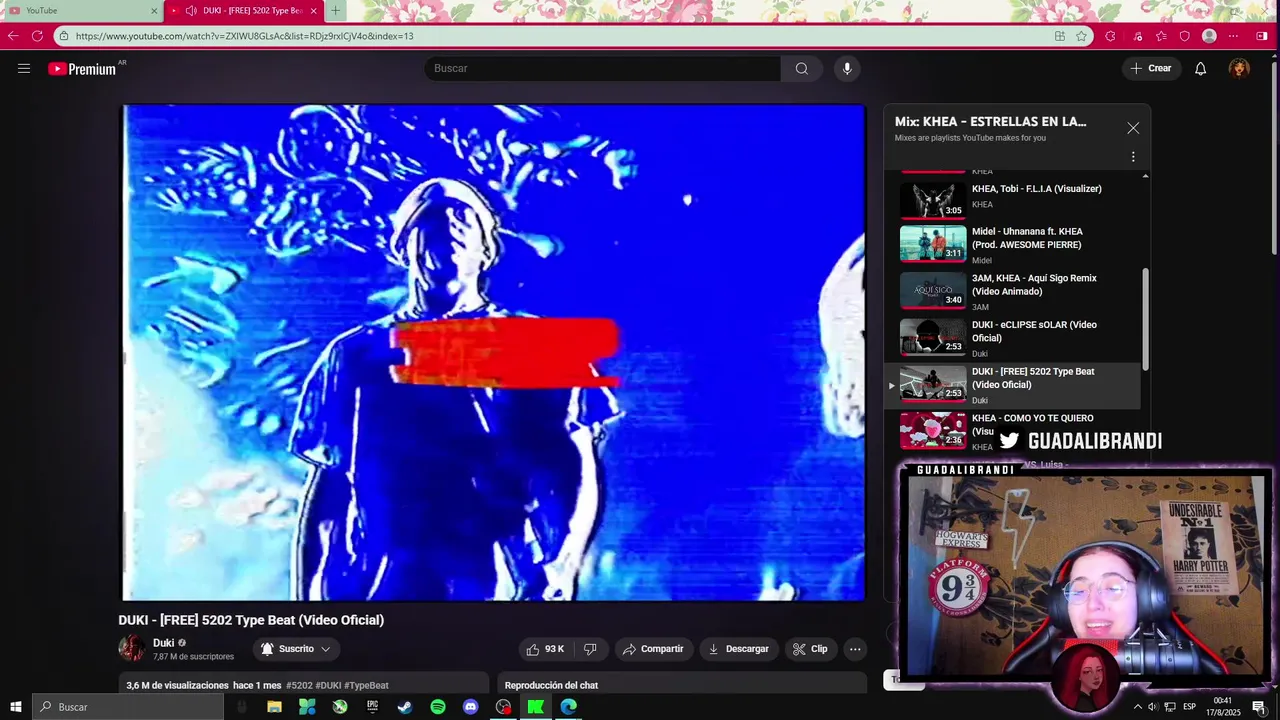Toggle the browser sidebar icon
Image resolution: width=1280 pixels, height=720 pixels.
(1261, 36)
